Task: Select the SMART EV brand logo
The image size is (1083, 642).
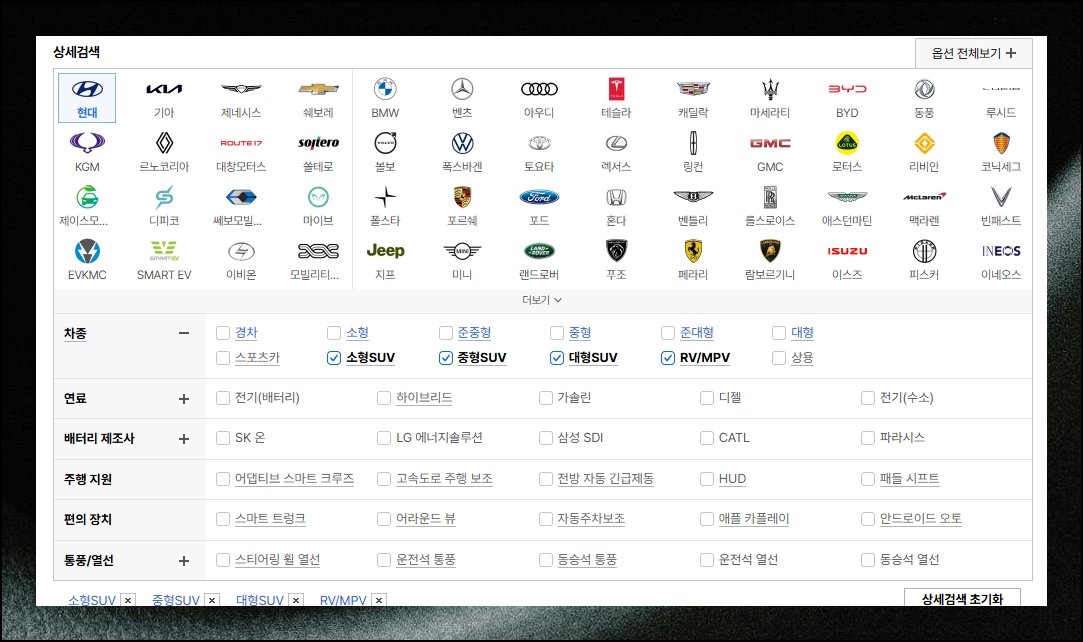Action: tap(164, 251)
